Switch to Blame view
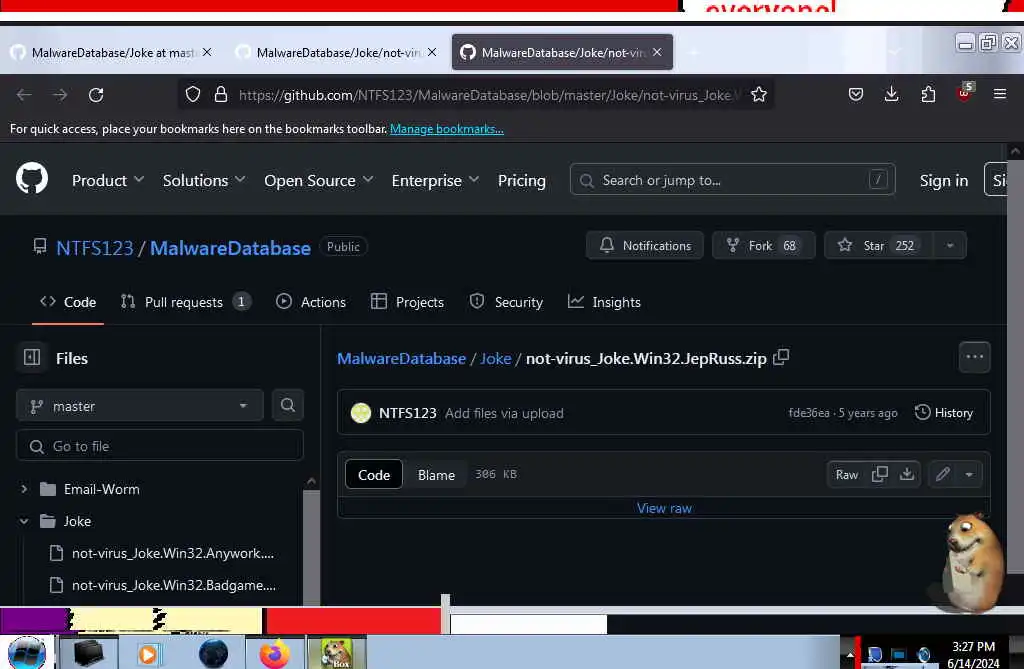Screen dimensions: 1024x669 (x=436, y=474)
